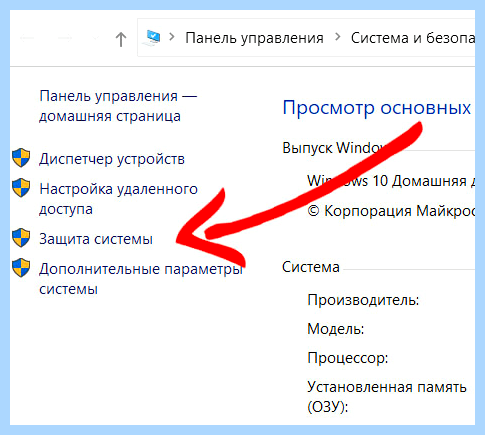Image resolution: width=485 pixels, height=435 pixels.
Task: Click the faint Forward arrow button
Action: coord(65,38)
